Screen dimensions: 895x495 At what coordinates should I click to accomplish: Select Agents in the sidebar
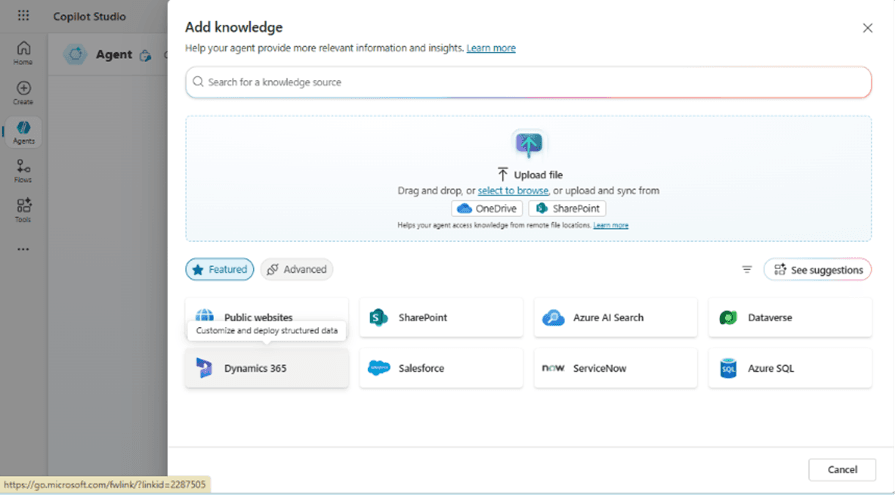pyautogui.click(x=23, y=132)
